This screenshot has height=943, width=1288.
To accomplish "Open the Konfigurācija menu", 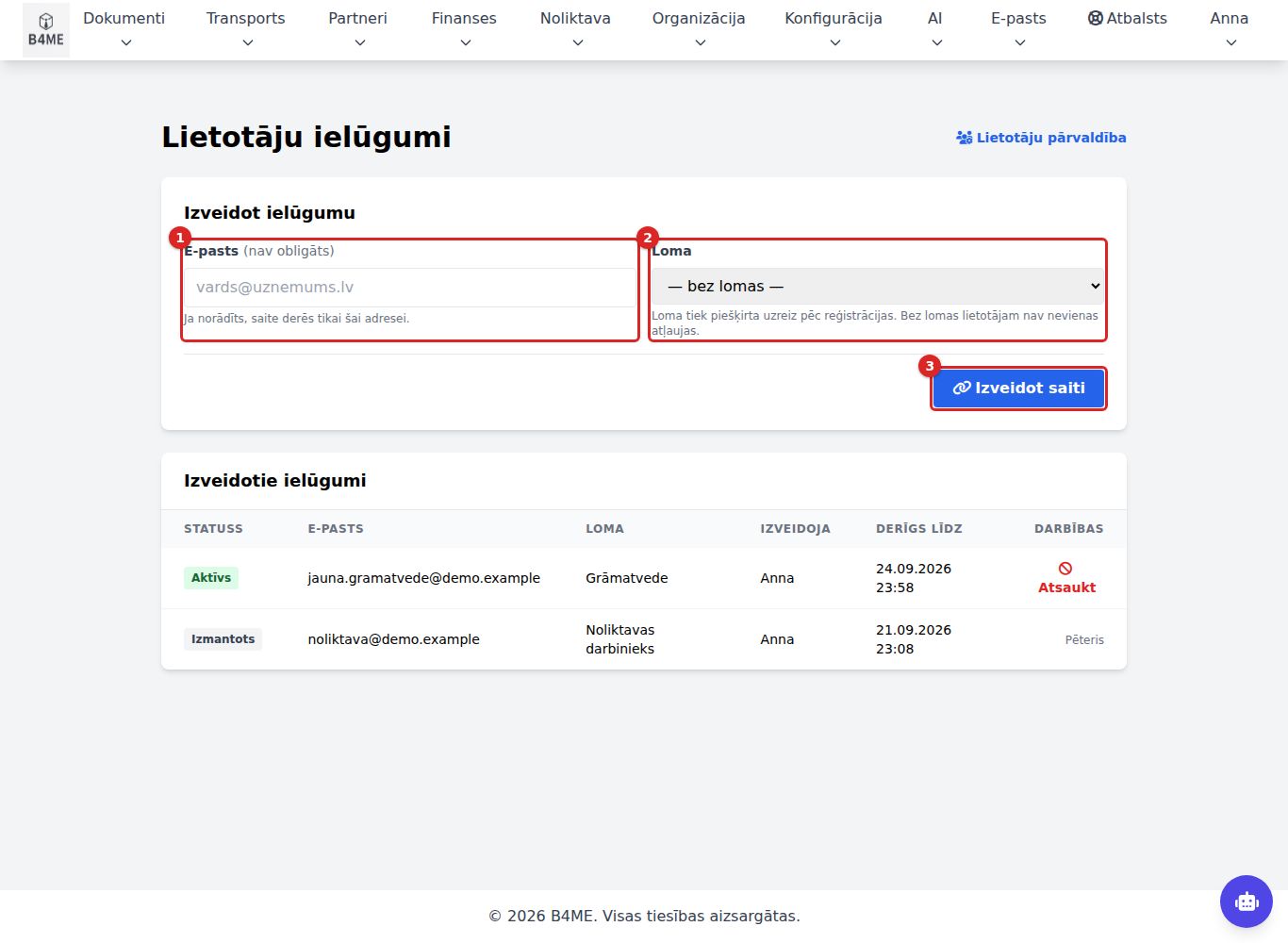I will (x=834, y=30).
